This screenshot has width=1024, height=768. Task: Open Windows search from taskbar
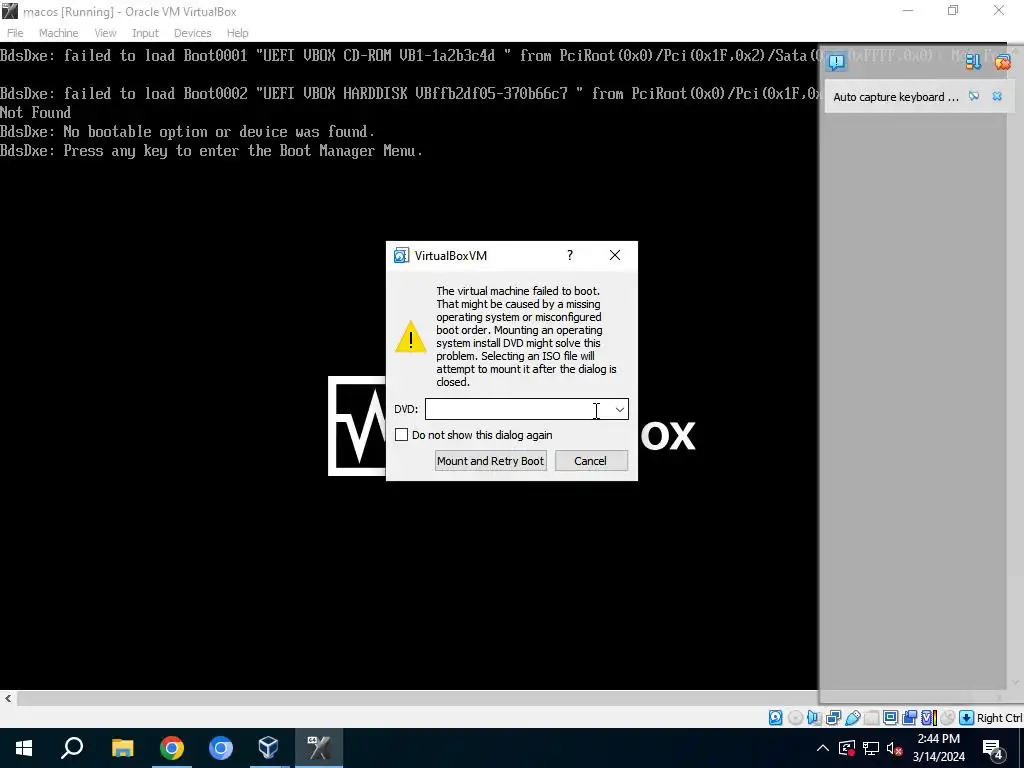pos(72,748)
